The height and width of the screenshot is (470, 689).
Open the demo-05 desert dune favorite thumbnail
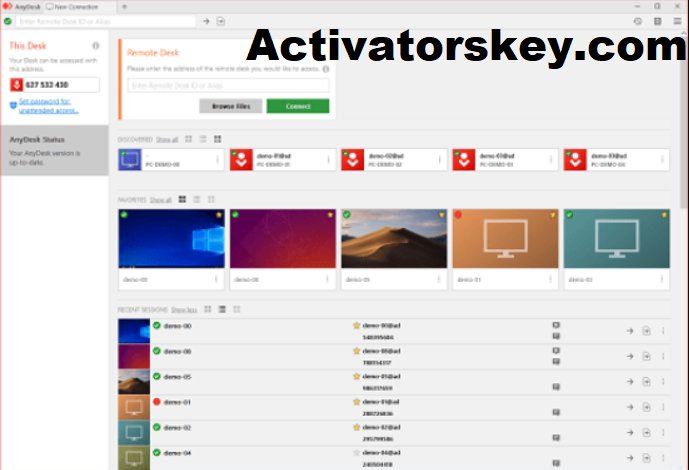click(394, 239)
